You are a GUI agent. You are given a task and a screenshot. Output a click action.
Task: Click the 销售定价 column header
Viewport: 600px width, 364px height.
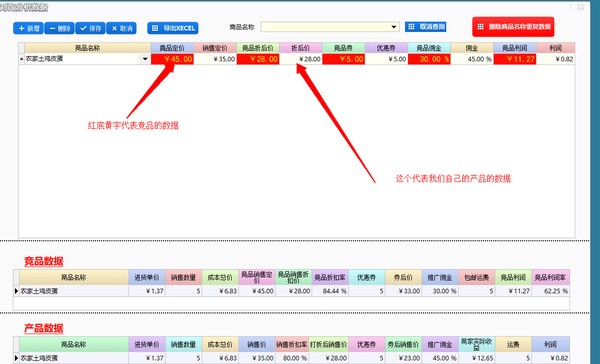(x=215, y=48)
